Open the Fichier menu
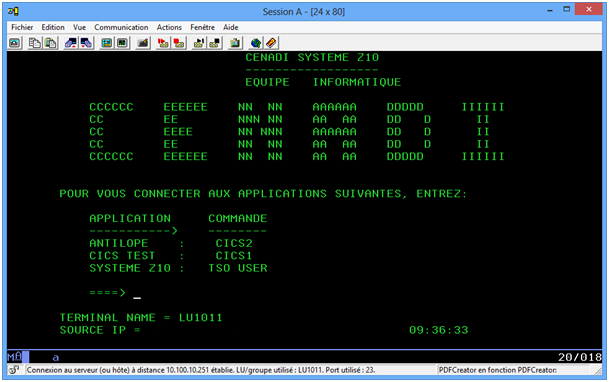This screenshot has height=382, width=609. point(22,27)
